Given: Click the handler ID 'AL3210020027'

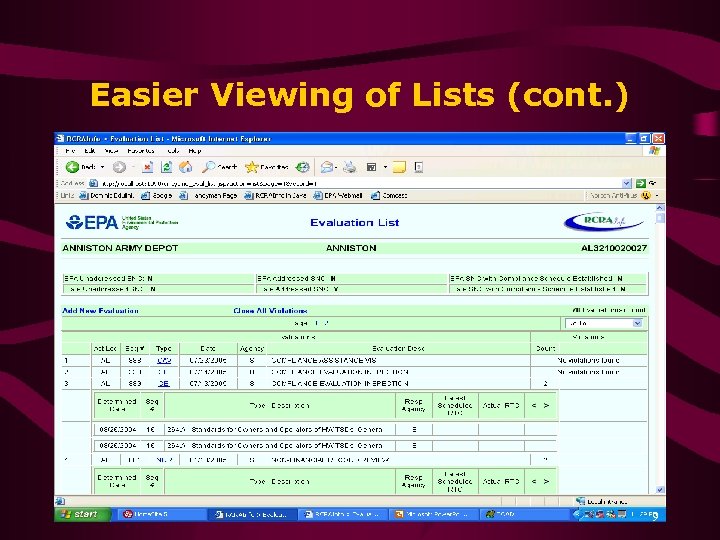Looking at the screenshot, I should point(614,248).
